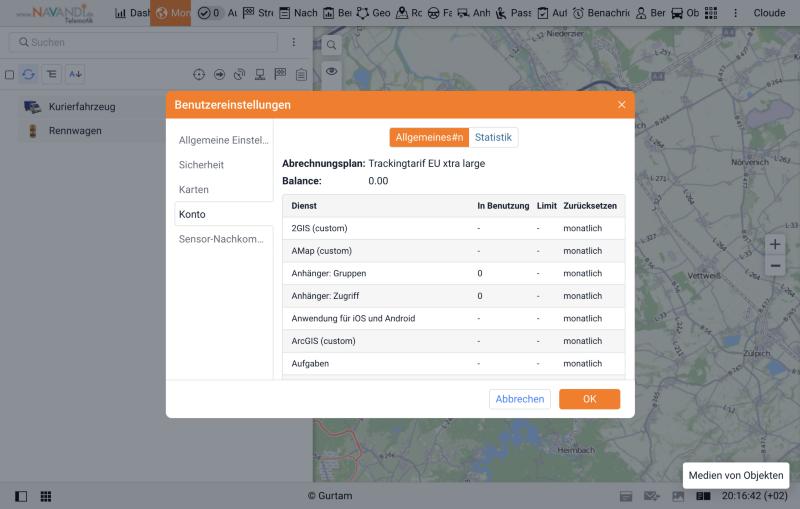Zoom in the map with plus button

click(x=775, y=244)
